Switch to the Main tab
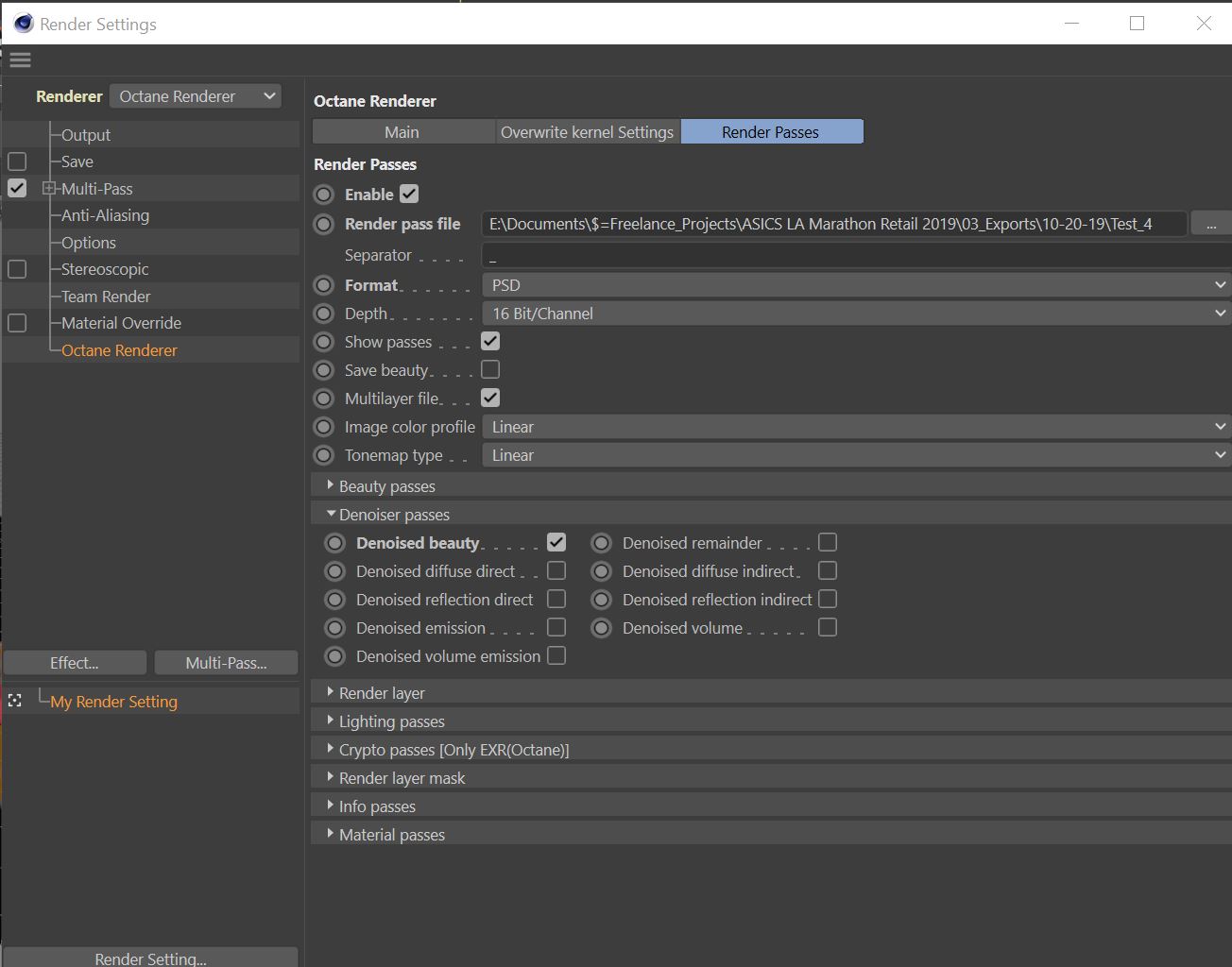This screenshot has width=1232, height=967. click(x=402, y=132)
